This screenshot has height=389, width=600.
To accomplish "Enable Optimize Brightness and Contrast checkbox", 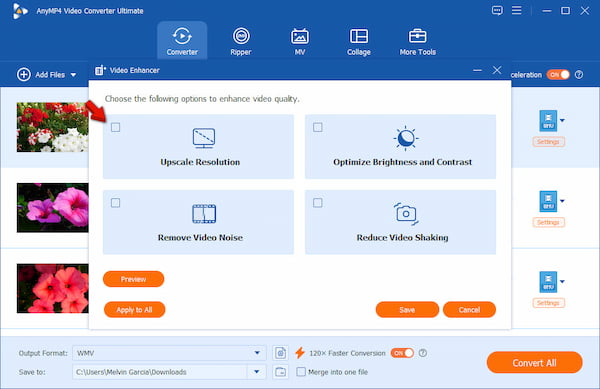I will 318,127.
